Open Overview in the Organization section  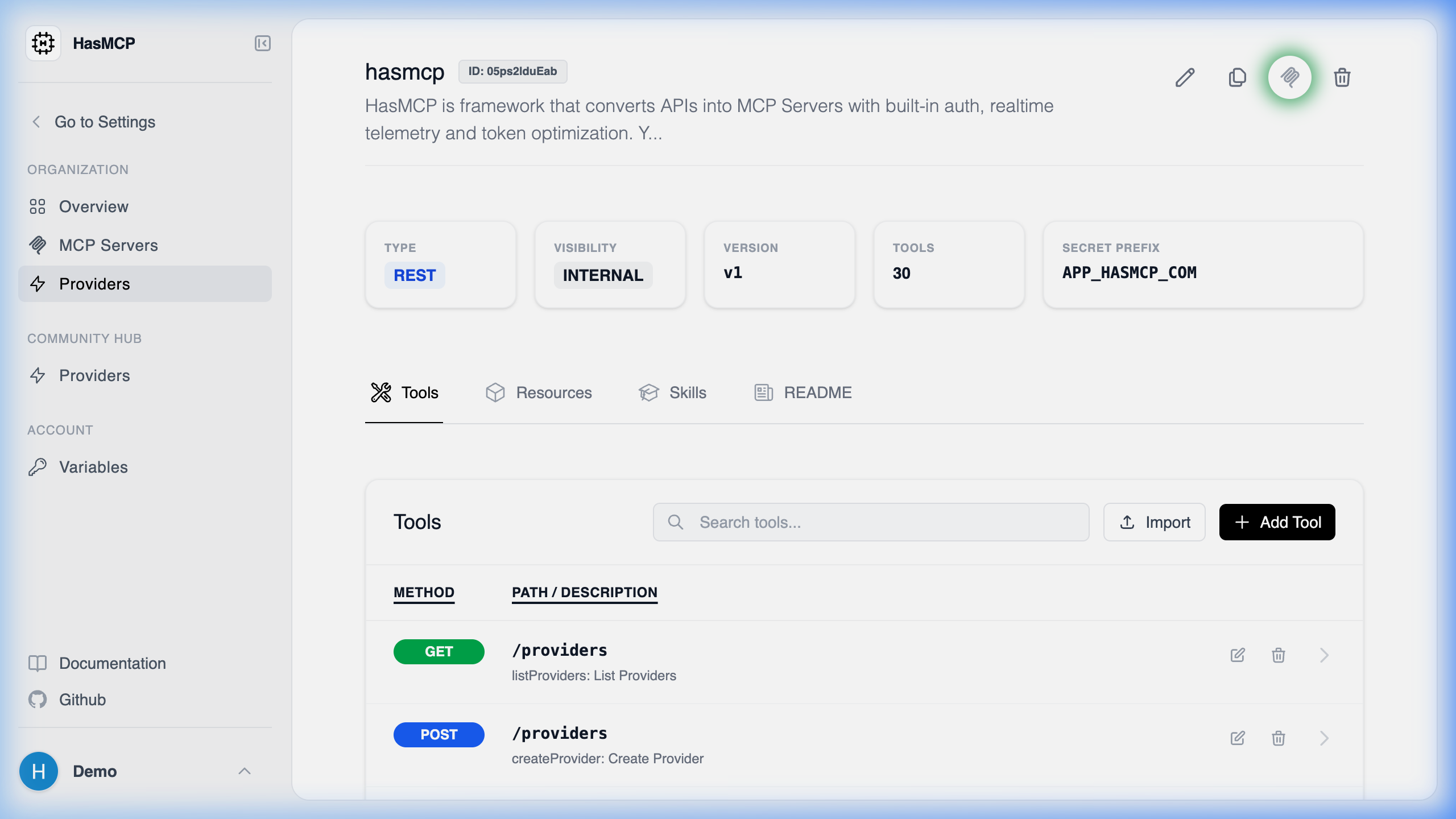(x=93, y=206)
